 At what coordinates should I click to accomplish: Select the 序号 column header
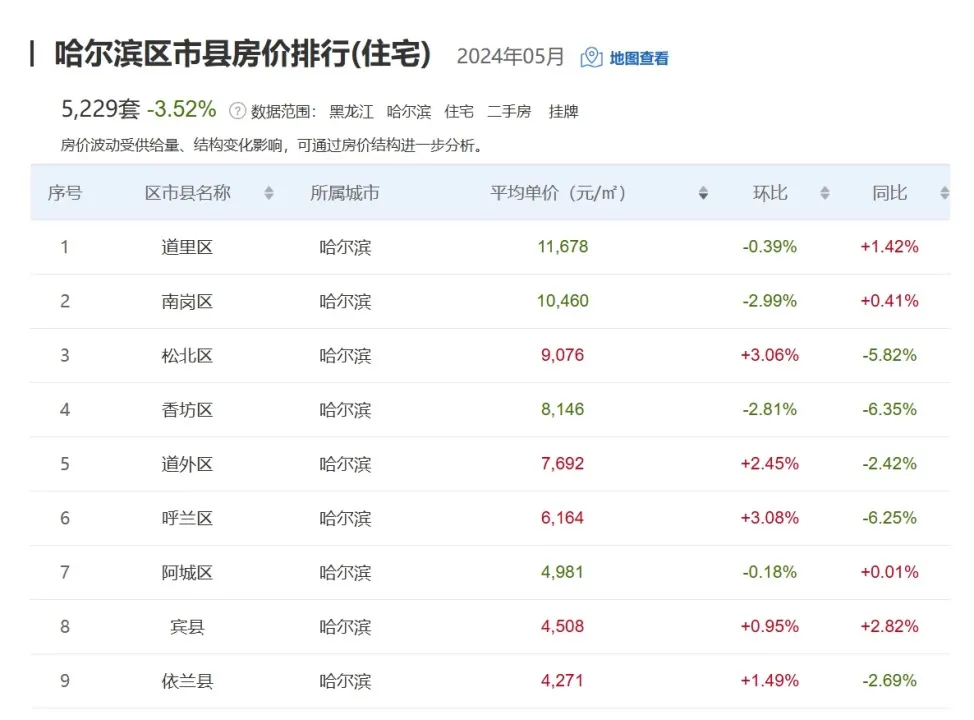coord(65,193)
